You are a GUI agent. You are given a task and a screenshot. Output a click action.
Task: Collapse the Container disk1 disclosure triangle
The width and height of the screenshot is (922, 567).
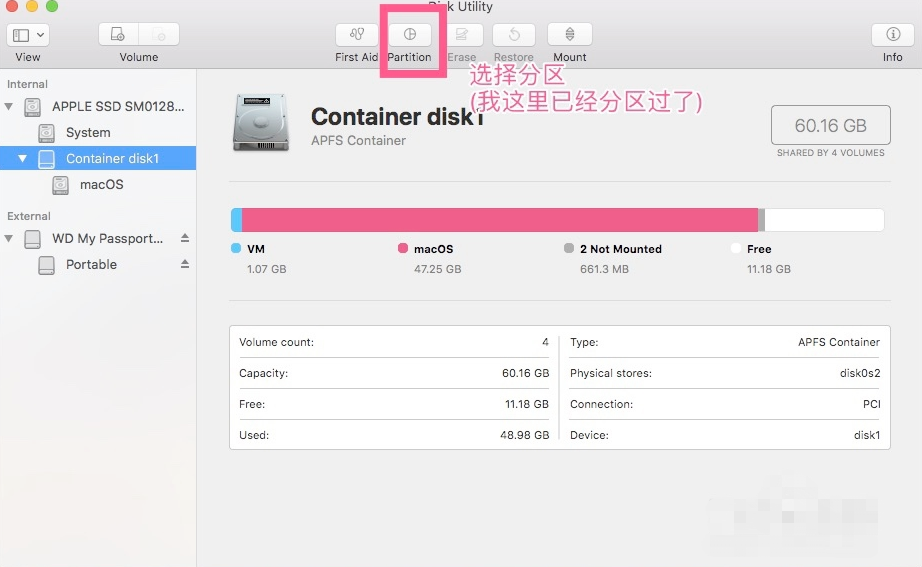click(24, 159)
